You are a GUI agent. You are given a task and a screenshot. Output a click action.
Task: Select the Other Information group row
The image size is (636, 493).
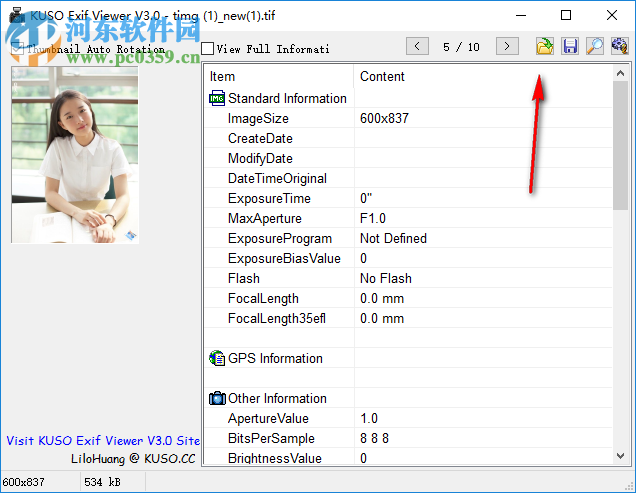point(409,398)
